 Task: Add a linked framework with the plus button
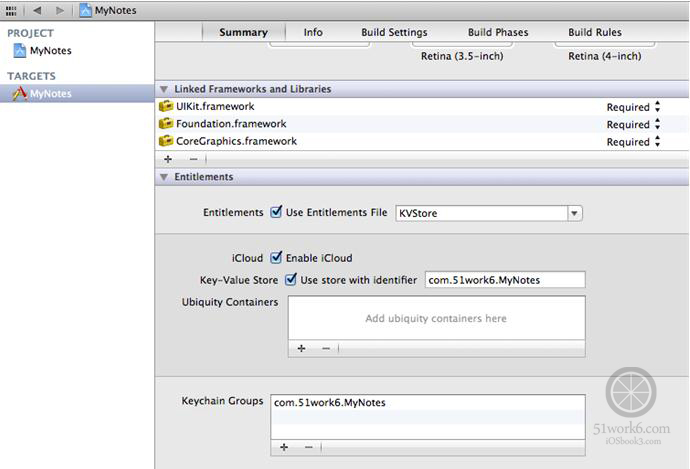pos(168,159)
